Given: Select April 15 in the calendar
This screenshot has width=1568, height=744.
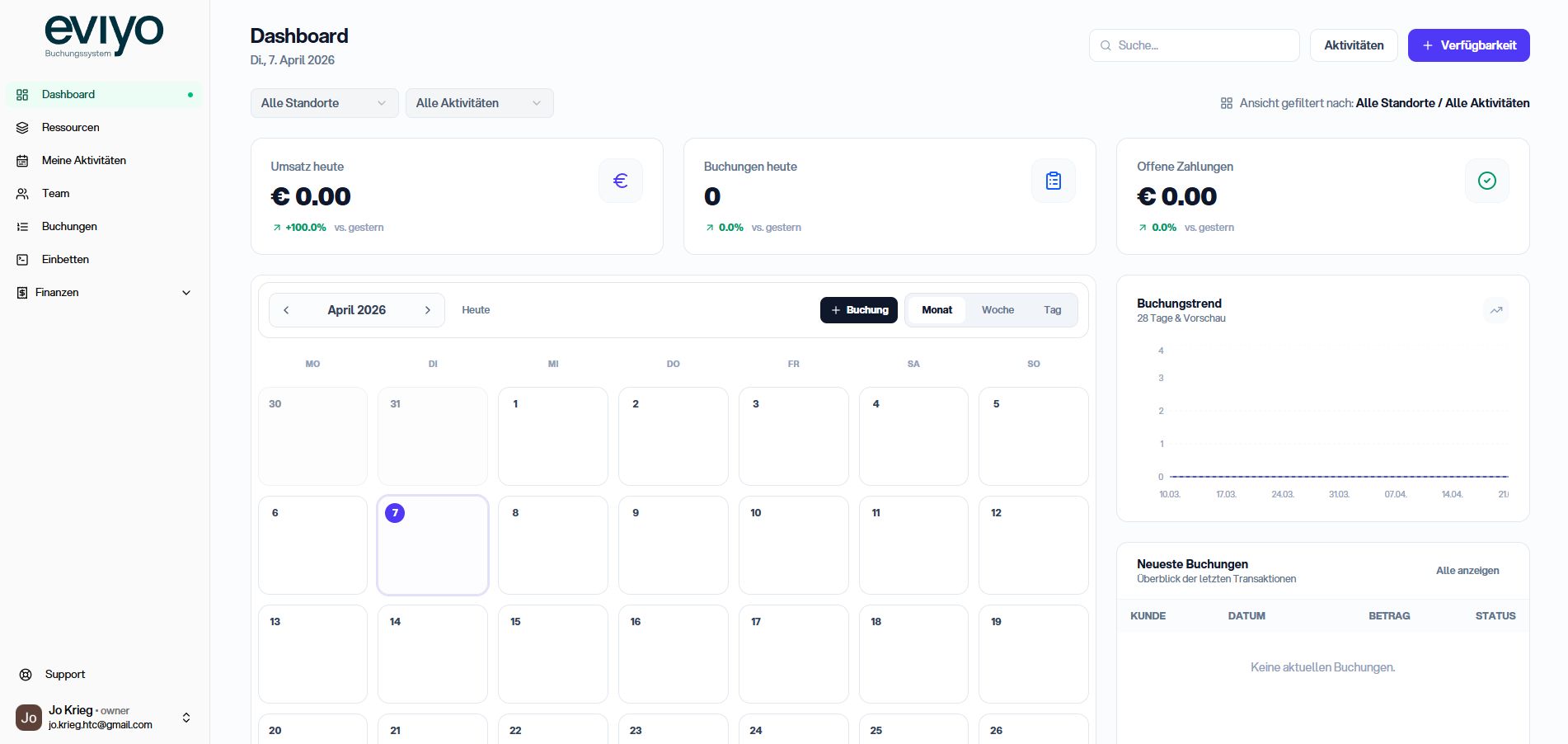Looking at the screenshot, I should pyautogui.click(x=552, y=653).
